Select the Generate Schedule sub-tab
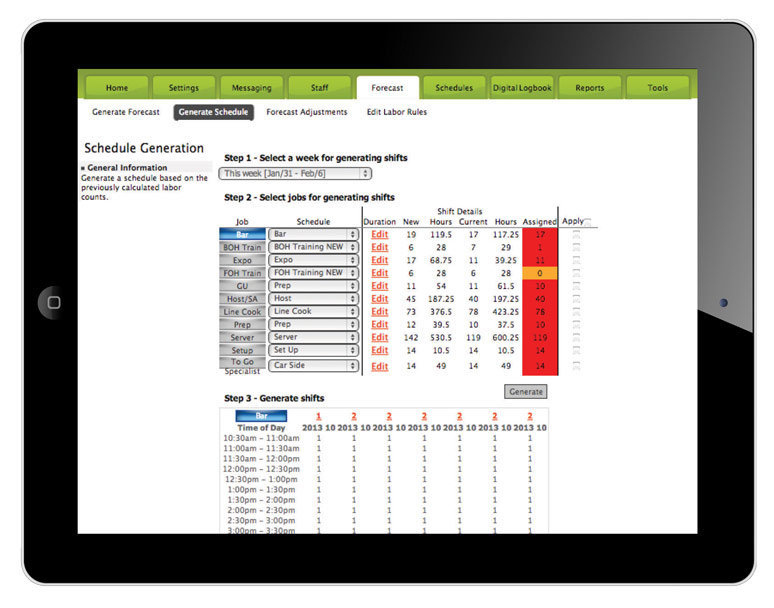774x608 pixels. pyautogui.click(x=214, y=112)
